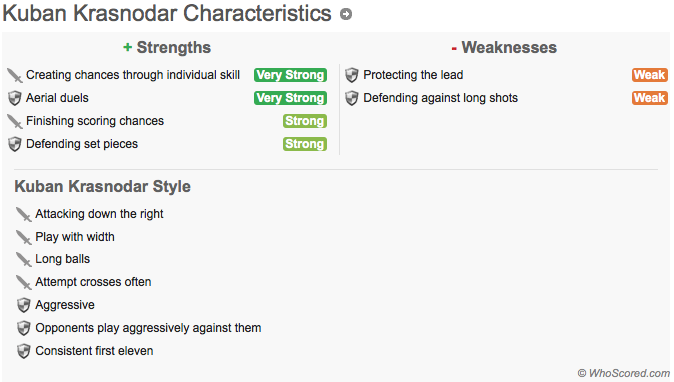Click shield icon beside Protecting the lead
Viewport: 674px width, 382px height.
352,75
